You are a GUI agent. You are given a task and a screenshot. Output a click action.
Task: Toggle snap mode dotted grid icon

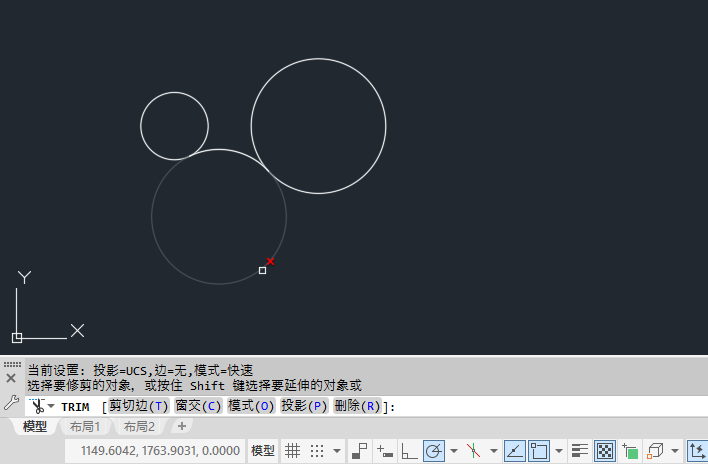[x=317, y=450]
